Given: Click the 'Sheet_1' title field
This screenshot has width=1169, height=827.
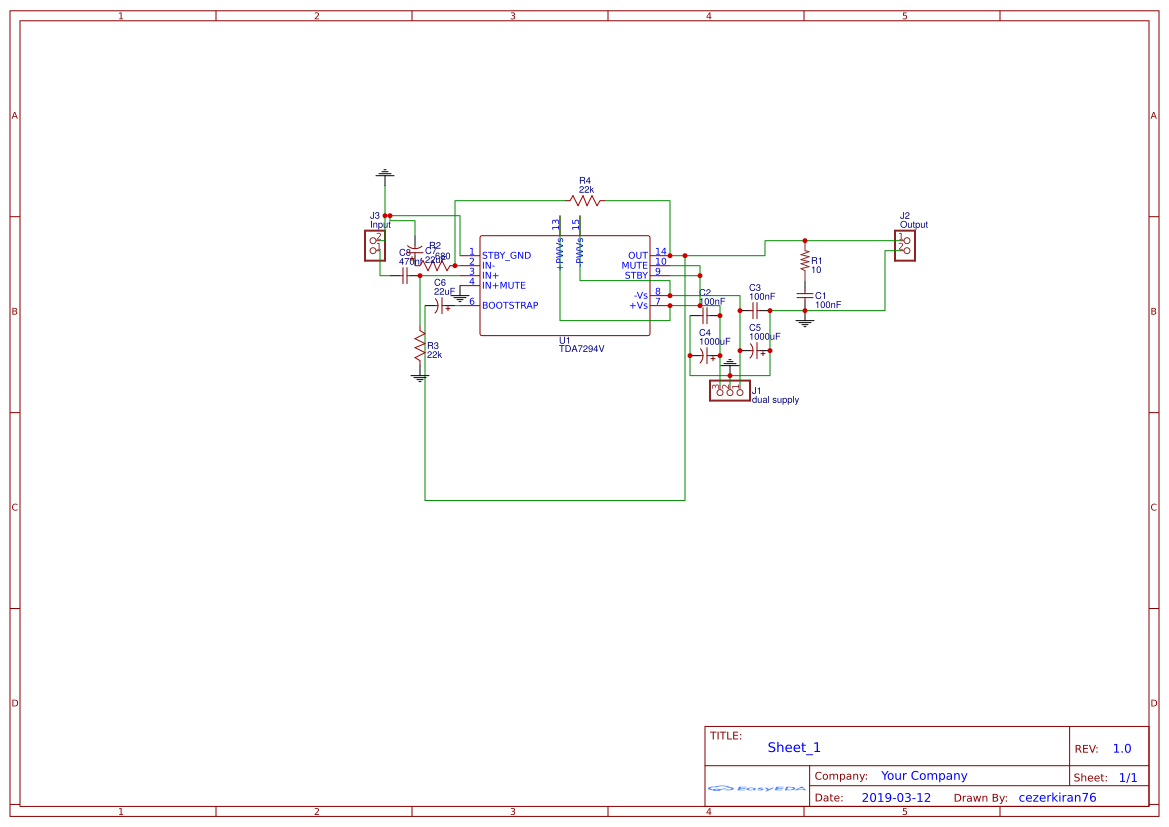Looking at the screenshot, I should pyautogui.click(x=794, y=748).
